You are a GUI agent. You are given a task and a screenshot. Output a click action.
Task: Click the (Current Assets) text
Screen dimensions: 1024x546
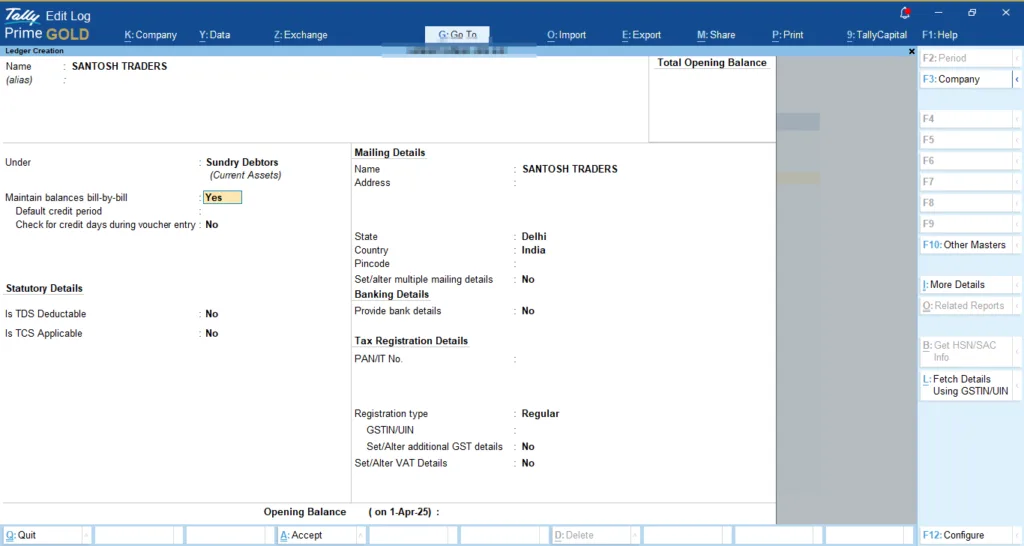click(246, 175)
